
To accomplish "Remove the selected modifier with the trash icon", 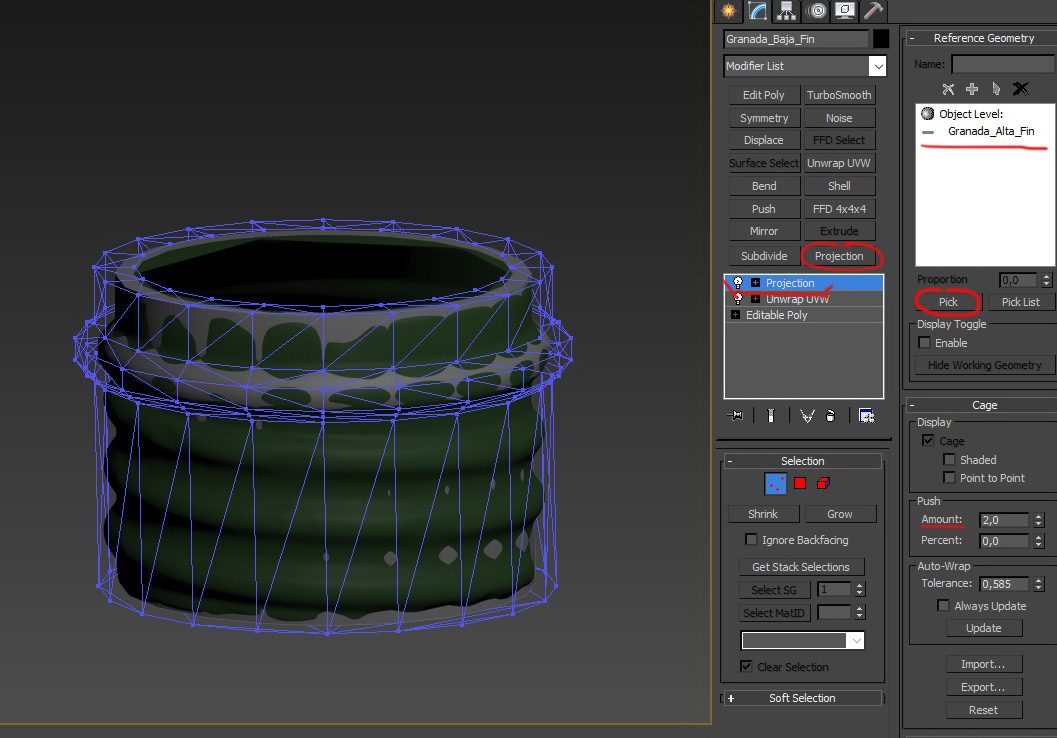I will [831, 414].
